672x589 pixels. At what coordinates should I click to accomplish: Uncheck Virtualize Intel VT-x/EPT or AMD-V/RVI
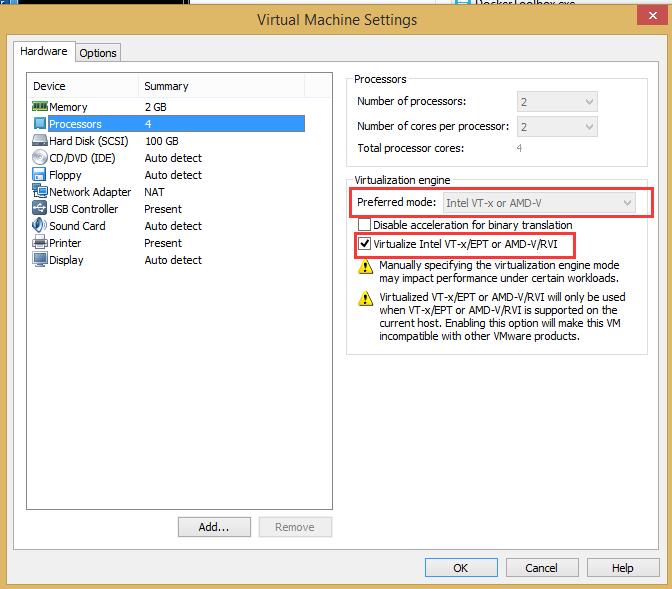point(364,244)
